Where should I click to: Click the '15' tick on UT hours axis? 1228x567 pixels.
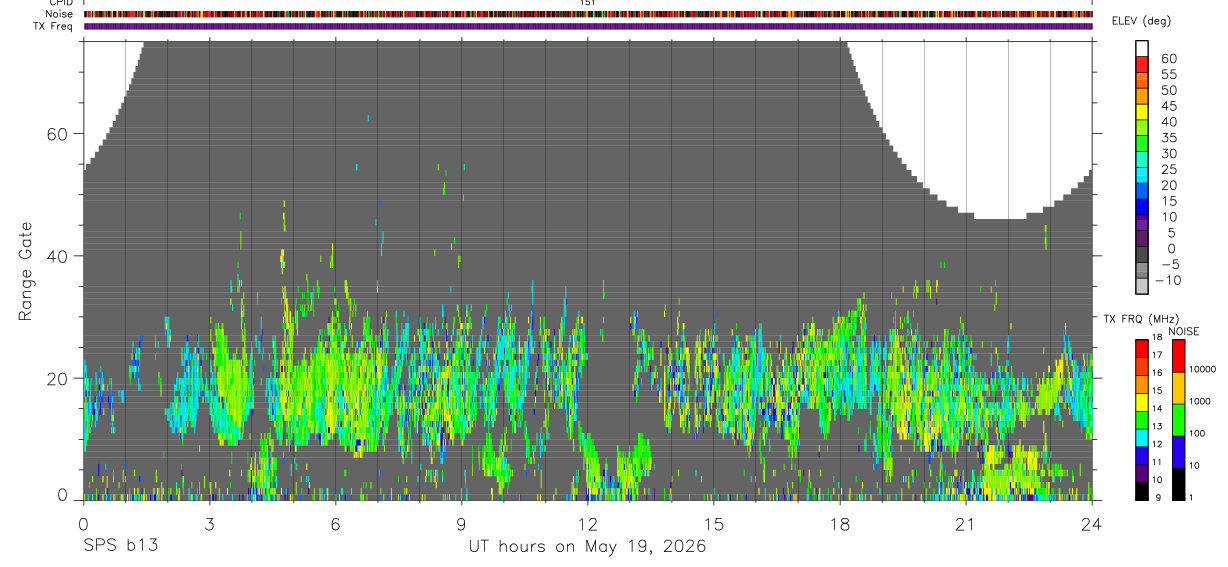[x=714, y=522]
